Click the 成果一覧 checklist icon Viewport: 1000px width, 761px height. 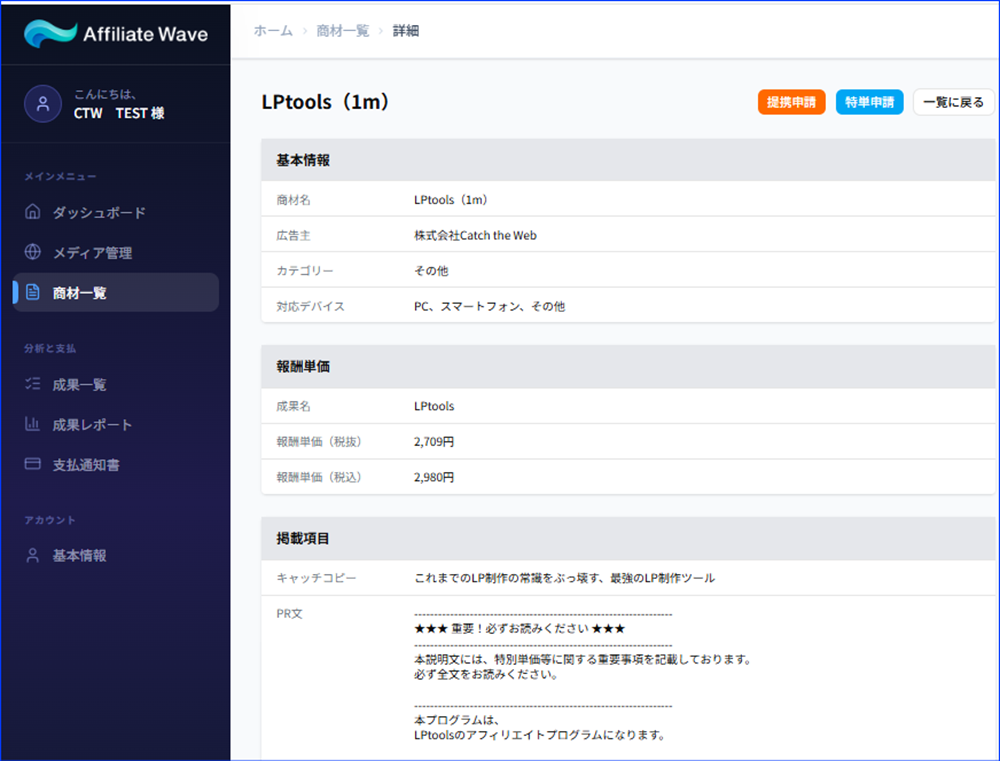pyautogui.click(x=33, y=384)
